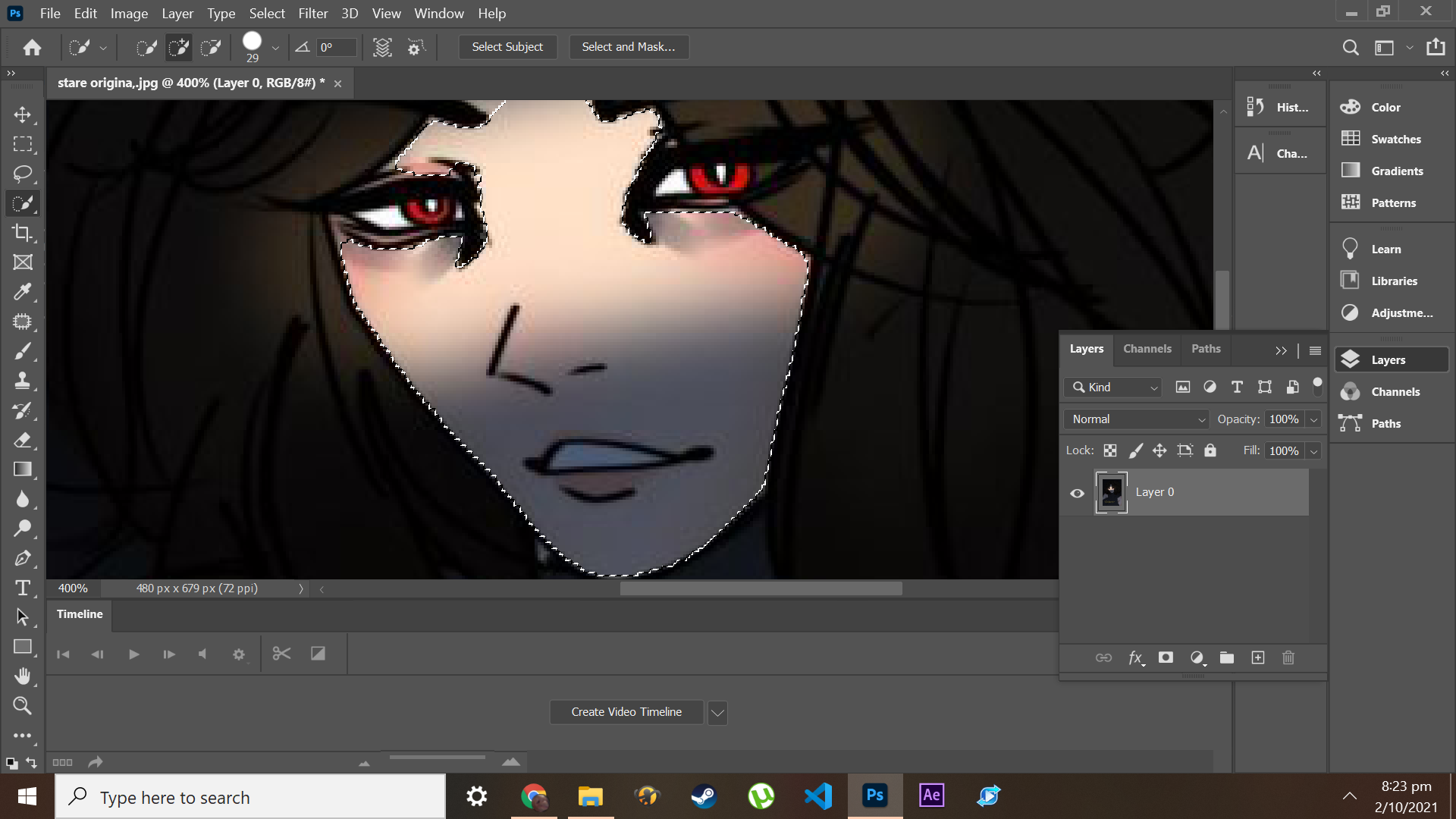This screenshot has height=819, width=1456.
Task: Add a layer mask to Layer 0
Action: [1166, 657]
